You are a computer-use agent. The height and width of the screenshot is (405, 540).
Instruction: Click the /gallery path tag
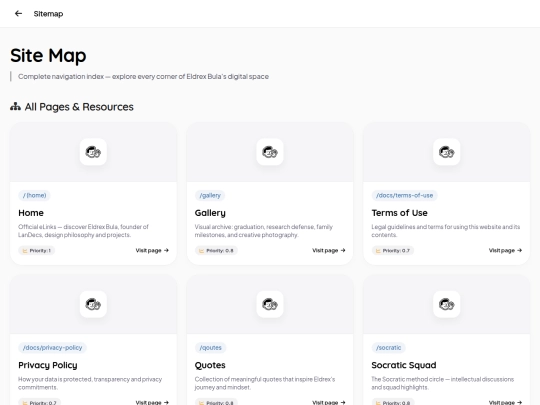pos(210,195)
